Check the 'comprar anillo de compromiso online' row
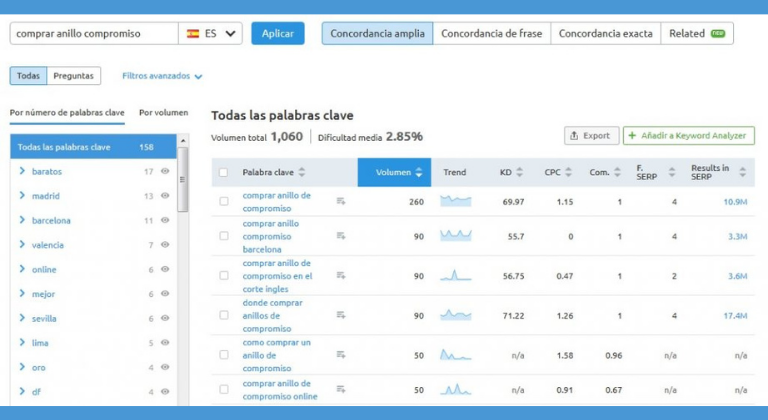 click(224, 390)
